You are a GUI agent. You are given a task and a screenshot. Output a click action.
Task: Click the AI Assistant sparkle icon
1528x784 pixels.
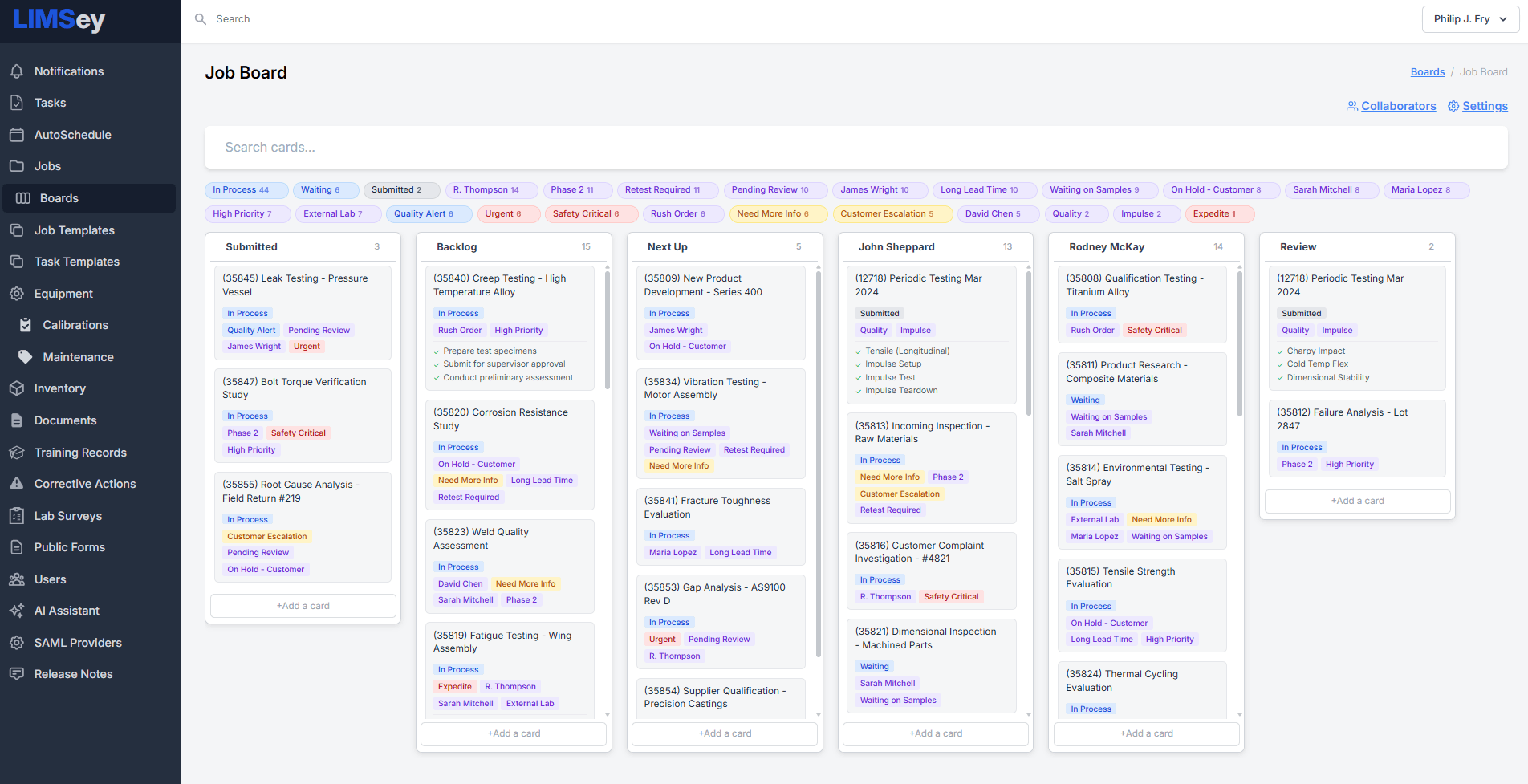pos(17,611)
